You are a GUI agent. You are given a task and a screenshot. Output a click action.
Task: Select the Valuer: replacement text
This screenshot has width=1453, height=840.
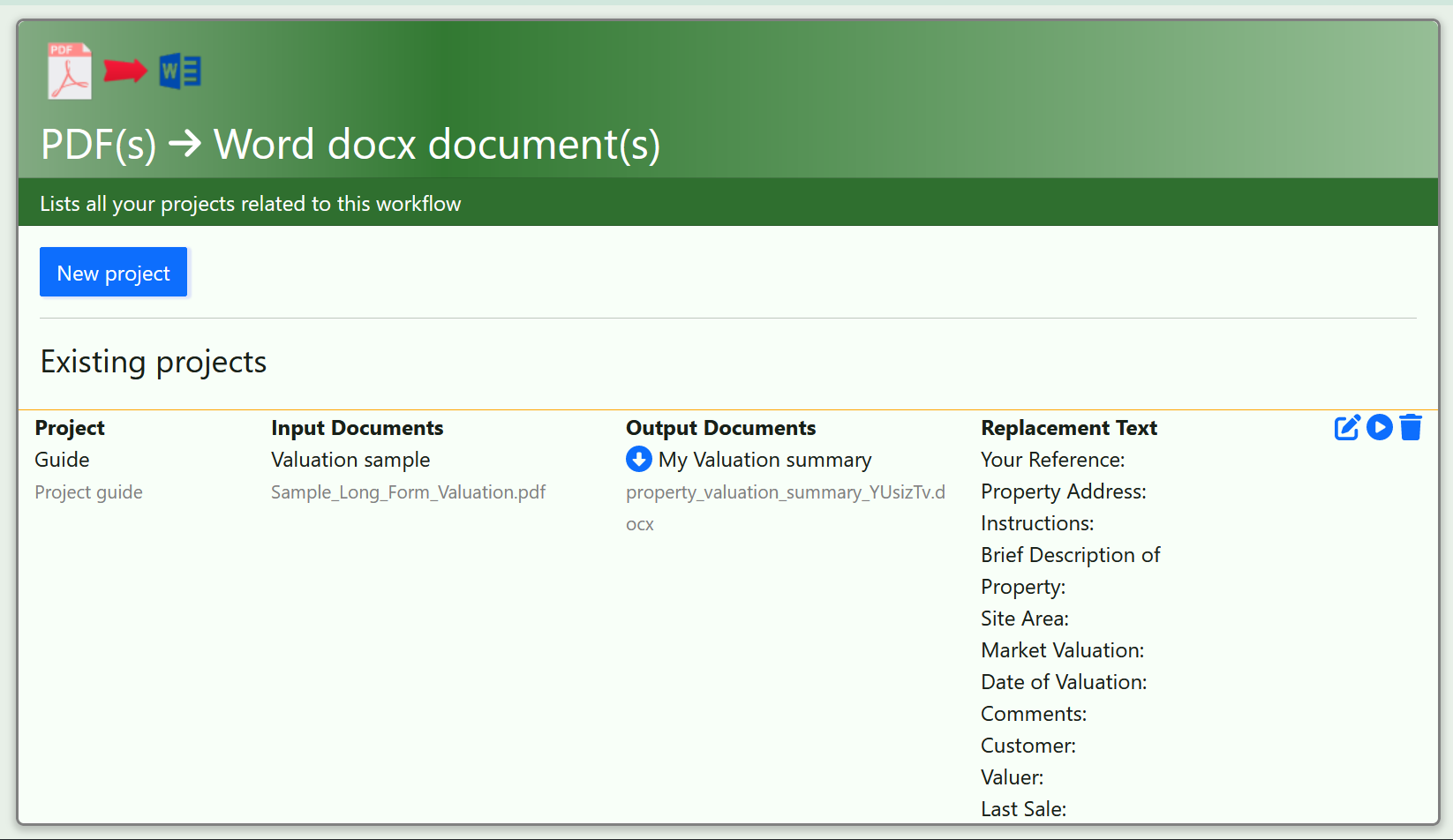pyautogui.click(x=1012, y=777)
